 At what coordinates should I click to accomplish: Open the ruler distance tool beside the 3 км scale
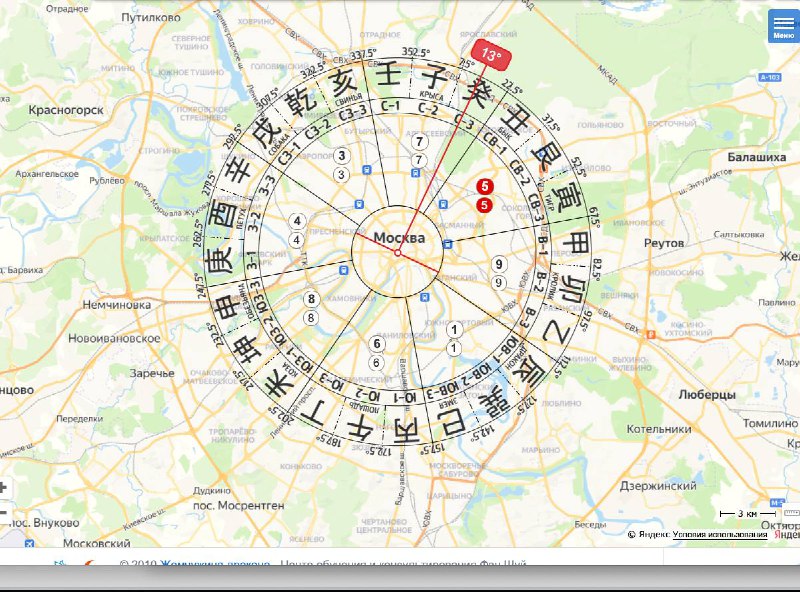(791, 513)
